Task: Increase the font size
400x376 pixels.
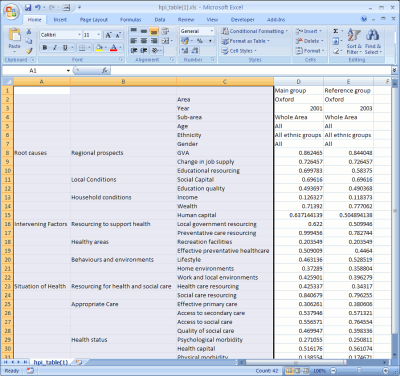Action: (108, 35)
